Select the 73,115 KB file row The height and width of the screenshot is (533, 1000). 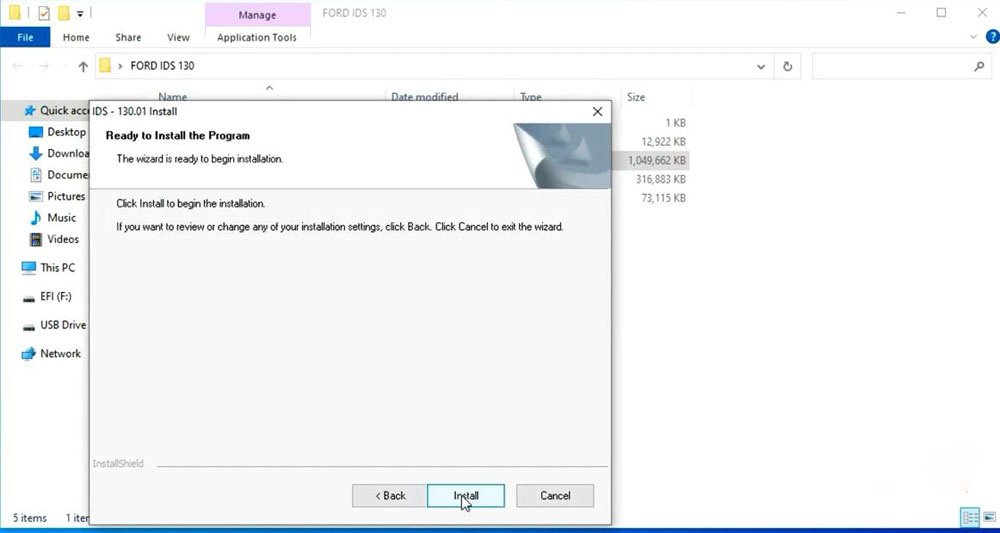[x=663, y=198]
